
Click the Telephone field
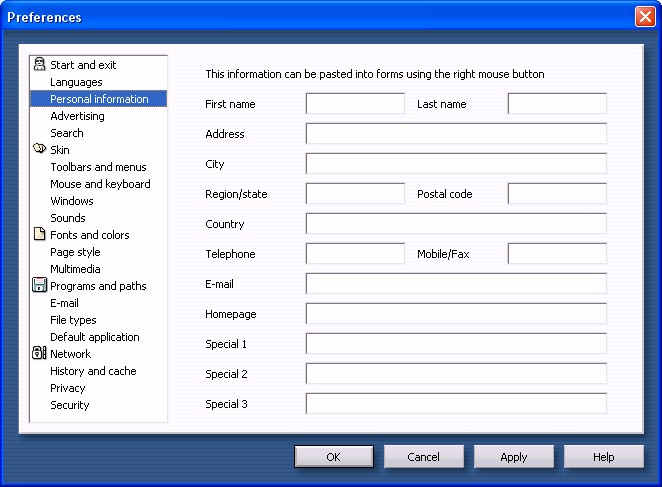[355, 253]
